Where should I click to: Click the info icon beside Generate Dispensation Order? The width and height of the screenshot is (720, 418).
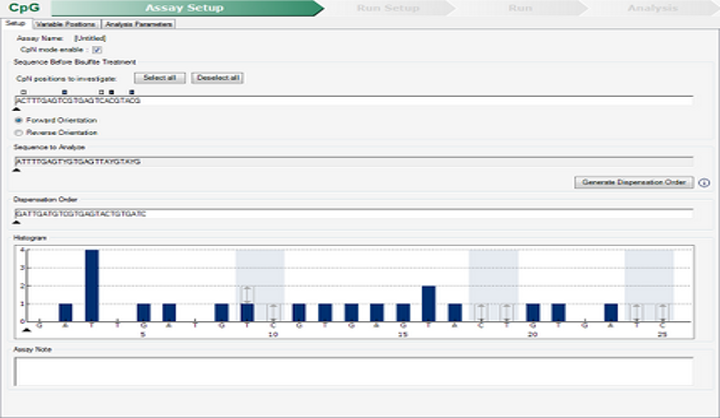tap(704, 183)
